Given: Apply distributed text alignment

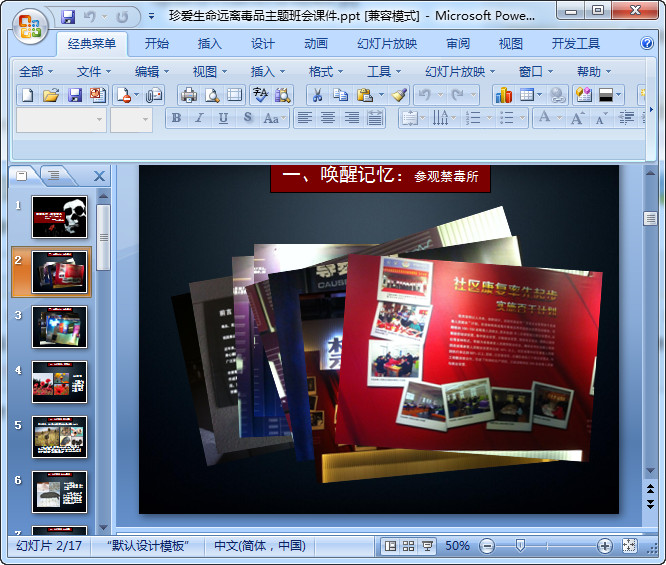Looking at the screenshot, I should click(x=375, y=118).
